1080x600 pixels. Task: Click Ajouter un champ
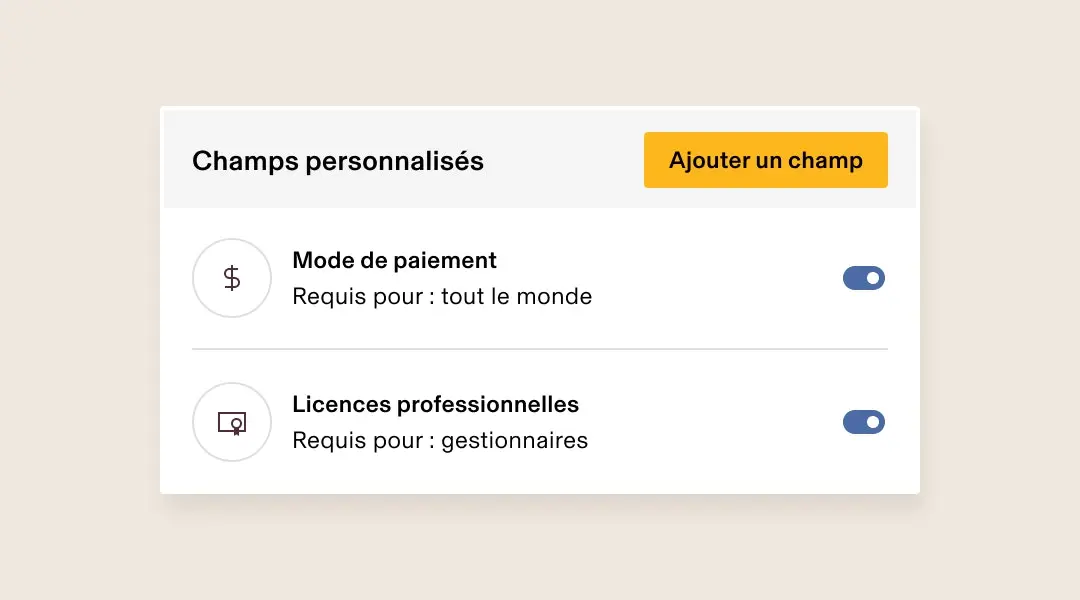coord(765,160)
